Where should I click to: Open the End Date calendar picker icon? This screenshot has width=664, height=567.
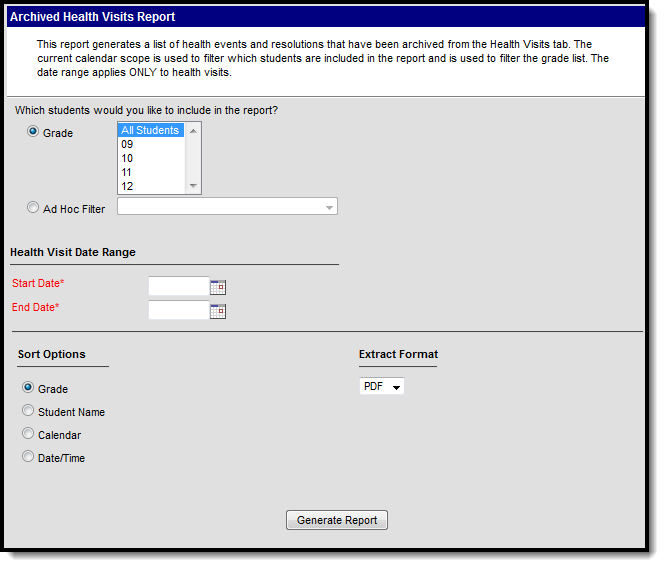[x=218, y=311]
